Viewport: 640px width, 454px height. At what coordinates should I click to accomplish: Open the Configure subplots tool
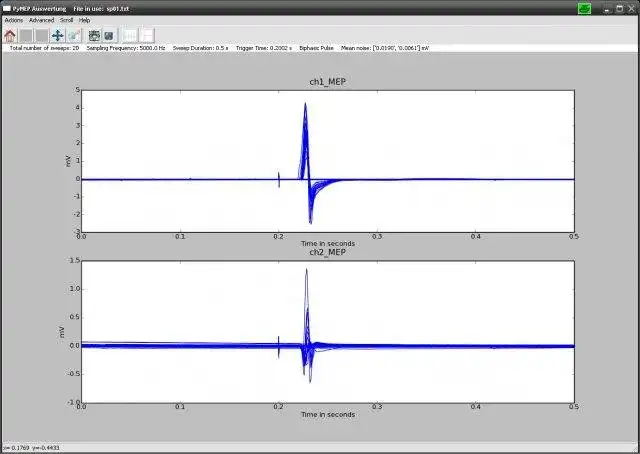click(x=94, y=35)
